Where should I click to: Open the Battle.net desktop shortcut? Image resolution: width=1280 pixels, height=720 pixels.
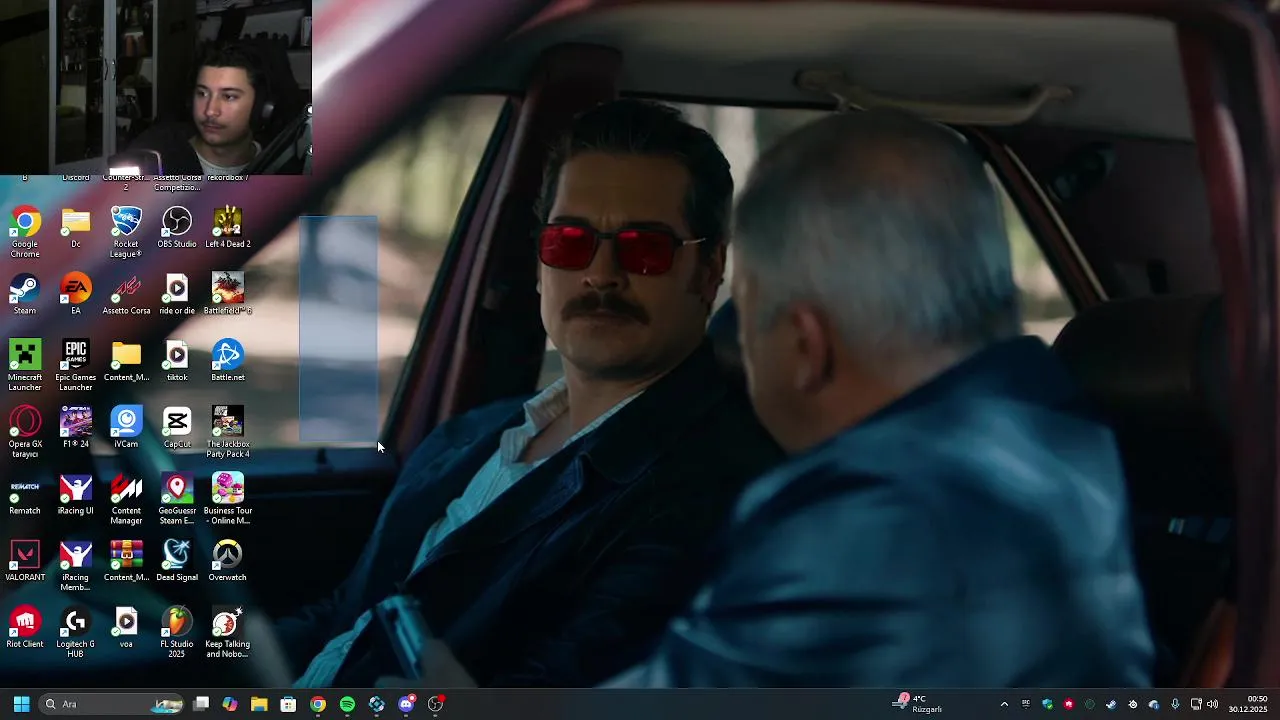[227, 362]
